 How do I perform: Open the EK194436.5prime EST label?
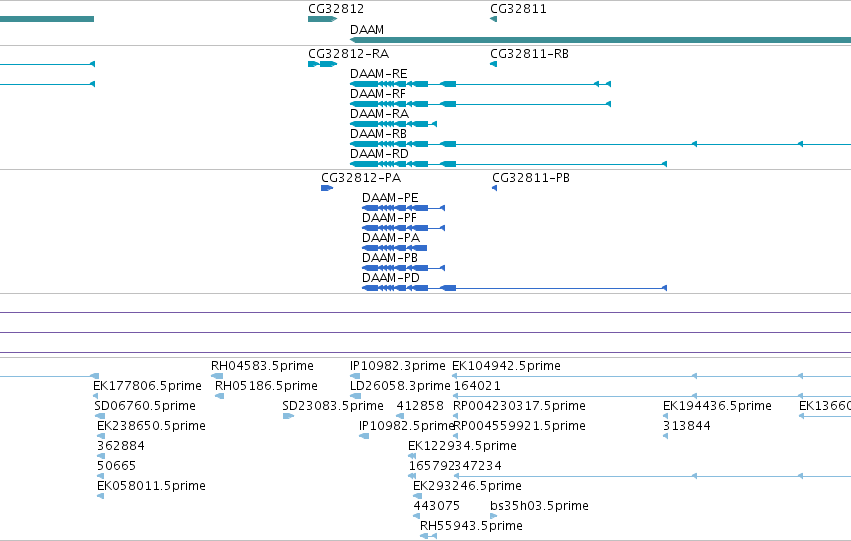coord(717,406)
